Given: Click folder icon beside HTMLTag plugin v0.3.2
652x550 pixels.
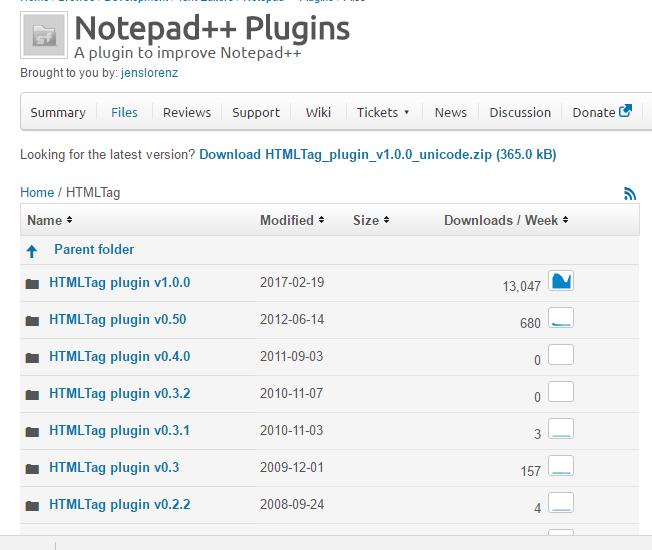Looking at the screenshot, I should tap(32, 395).
